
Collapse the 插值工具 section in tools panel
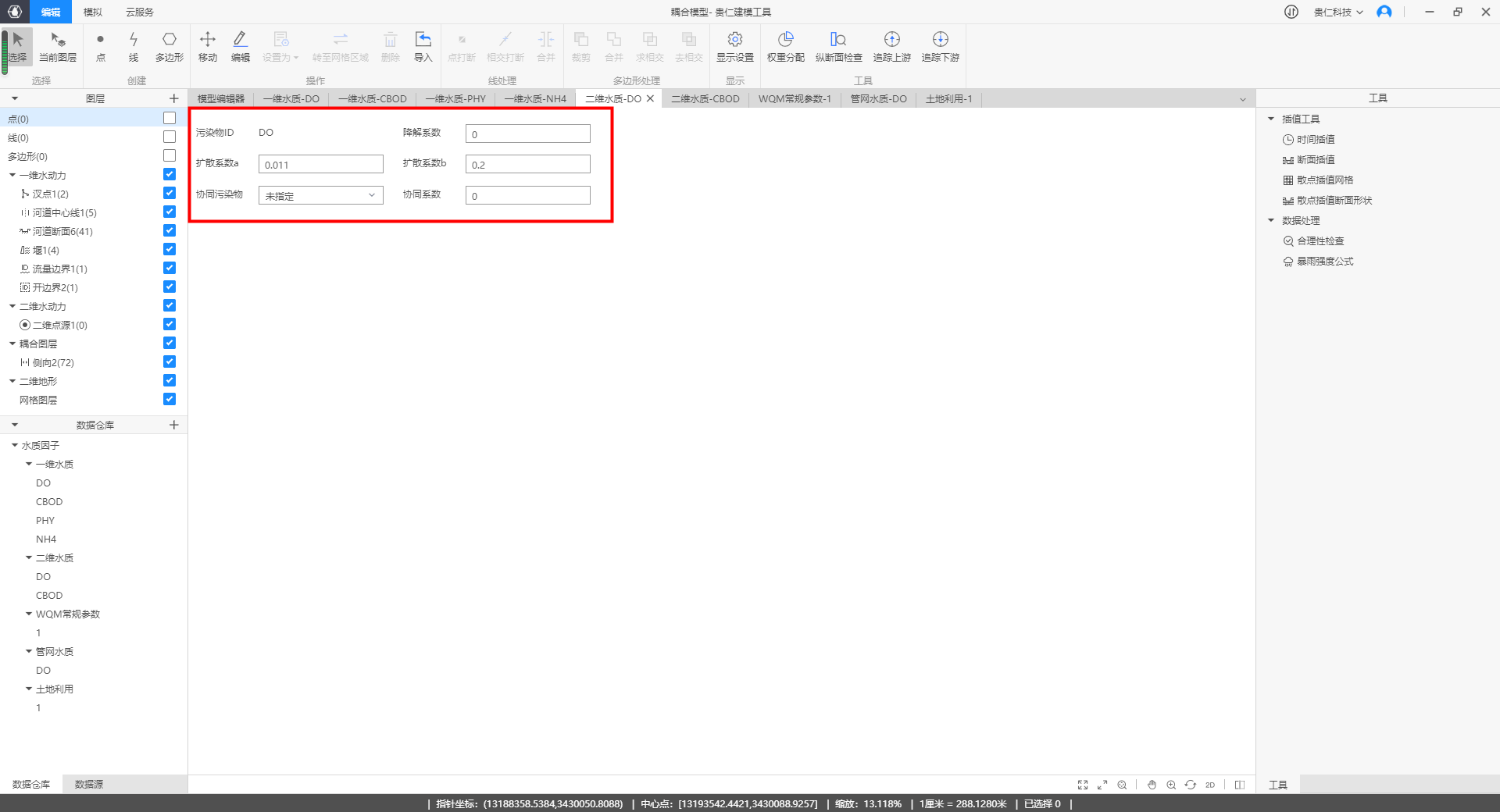(x=1271, y=119)
